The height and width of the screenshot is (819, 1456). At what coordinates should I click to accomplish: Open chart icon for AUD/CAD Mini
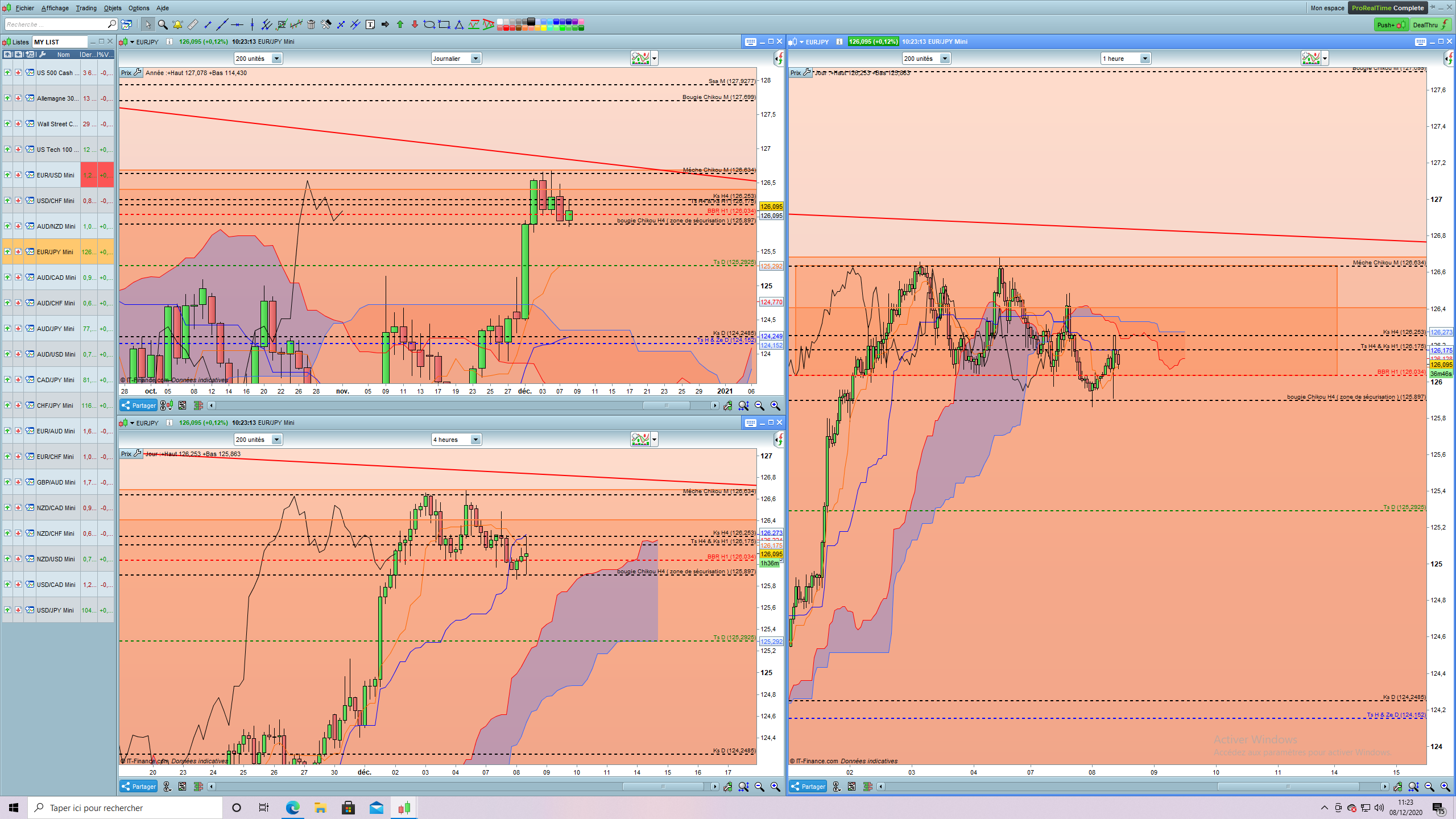tap(30, 278)
